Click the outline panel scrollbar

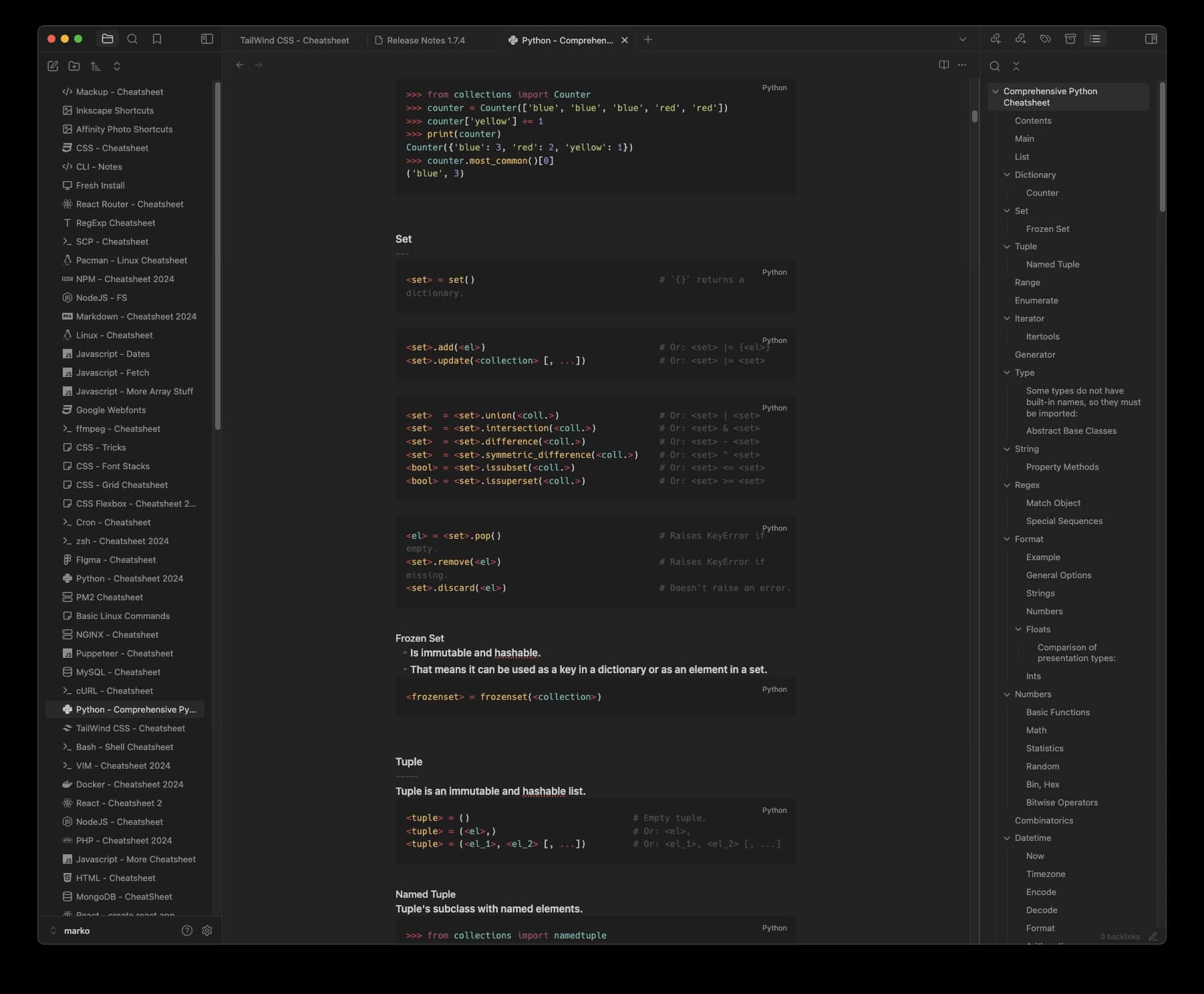(x=1162, y=147)
